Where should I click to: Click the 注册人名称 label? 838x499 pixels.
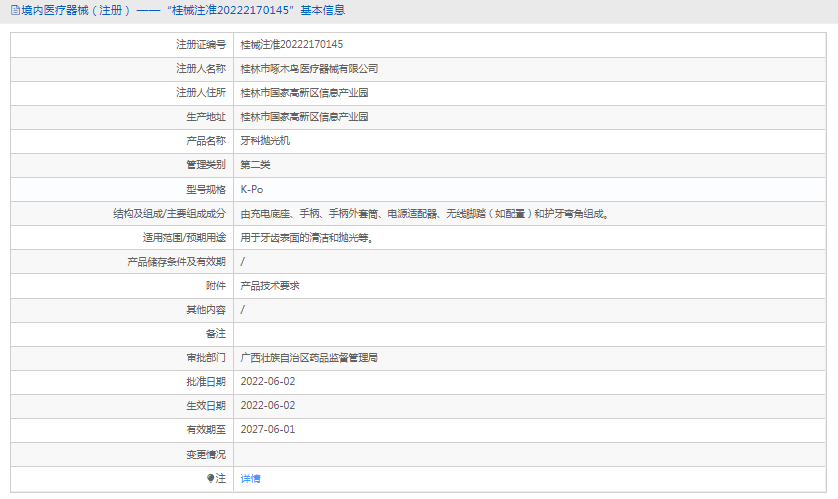[x=201, y=68]
